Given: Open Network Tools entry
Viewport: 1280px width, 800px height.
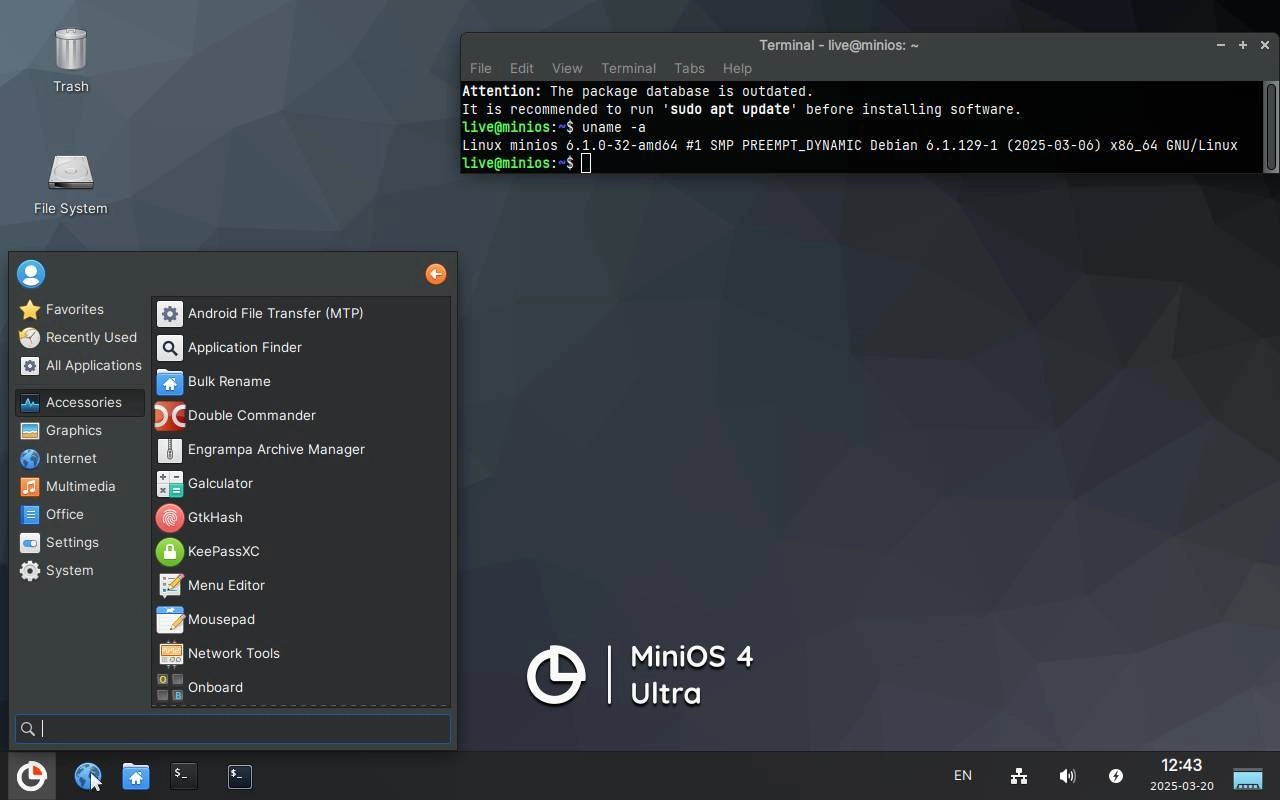Looking at the screenshot, I should click(x=301, y=653).
